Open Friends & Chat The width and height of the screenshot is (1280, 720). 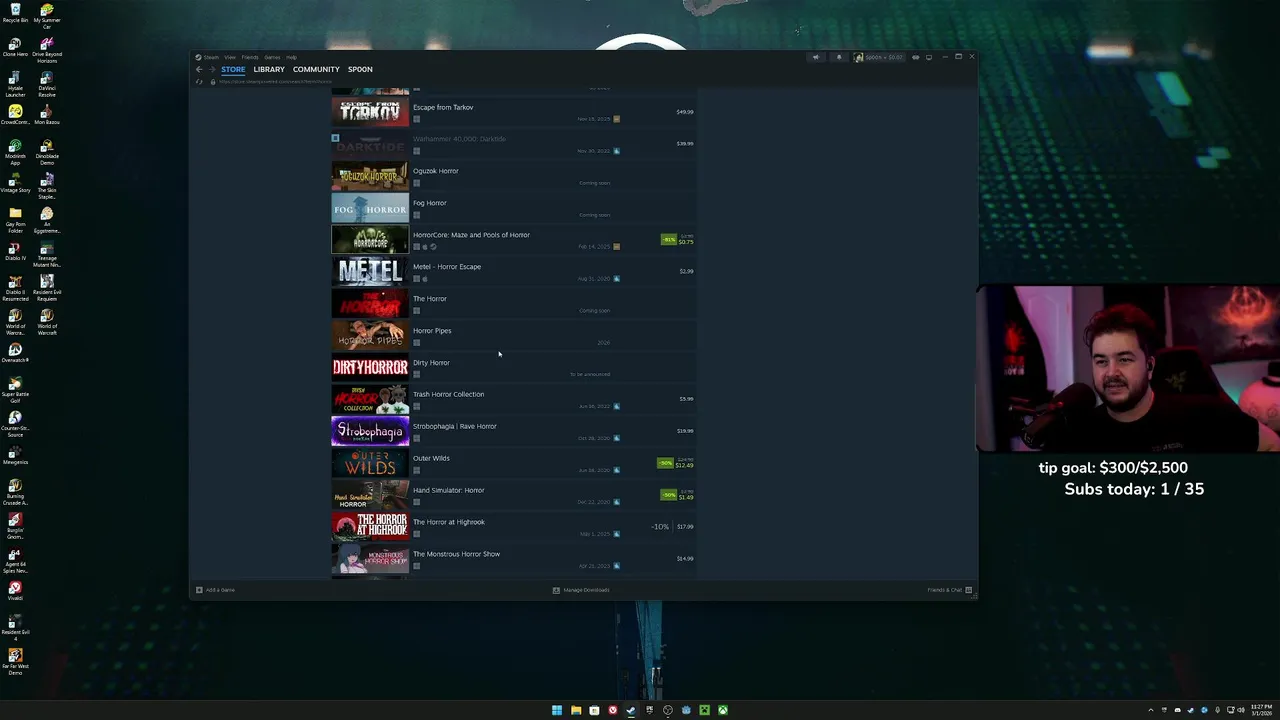pos(949,590)
